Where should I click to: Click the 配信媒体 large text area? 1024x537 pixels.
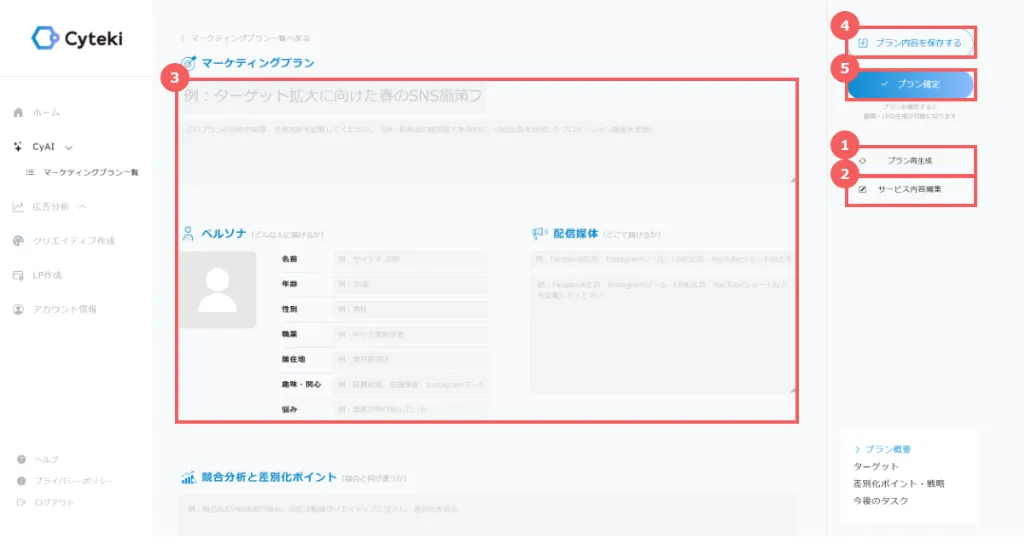[x=663, y=334]
